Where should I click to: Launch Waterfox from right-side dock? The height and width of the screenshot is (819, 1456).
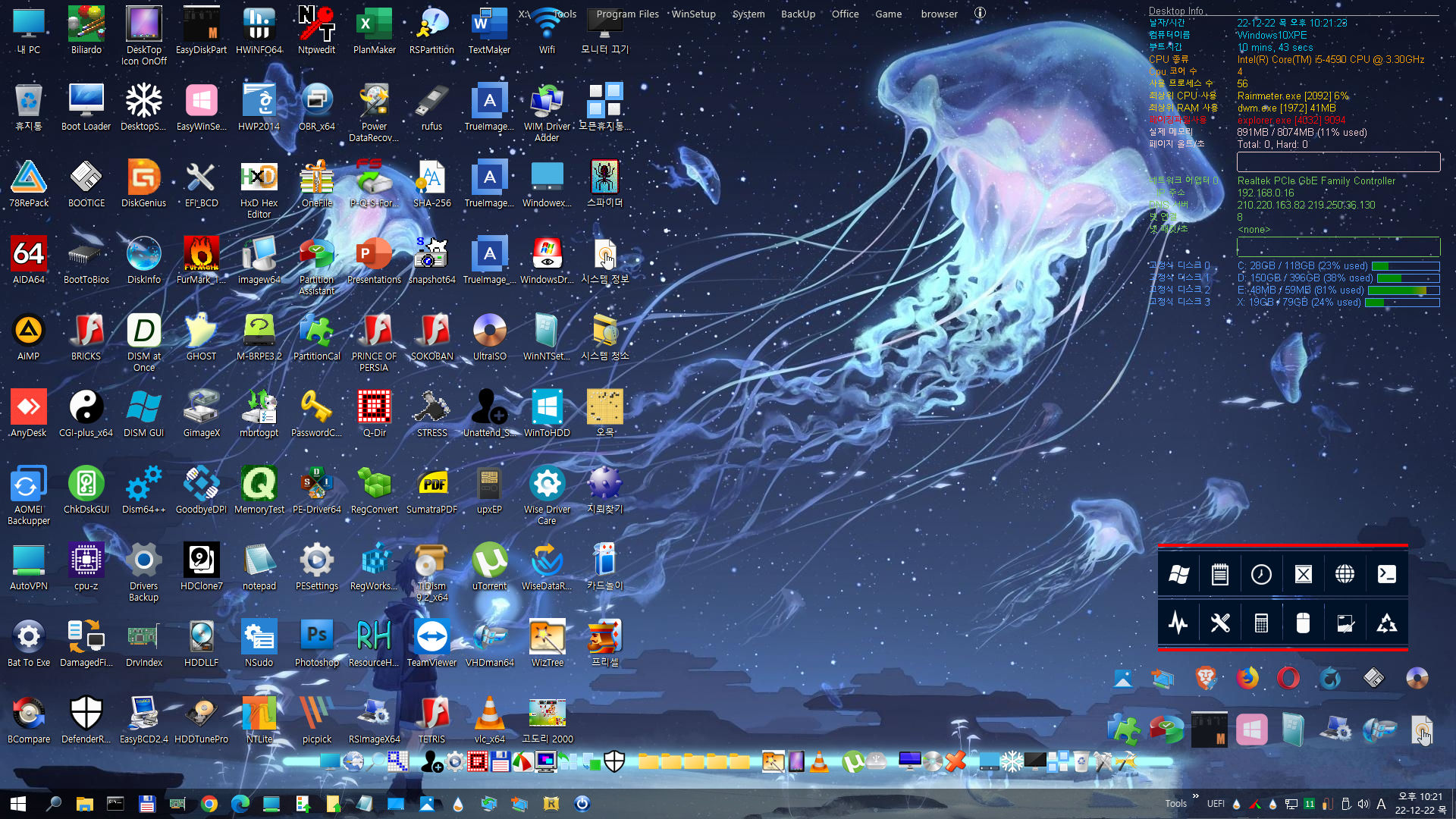click(1330, 678)
